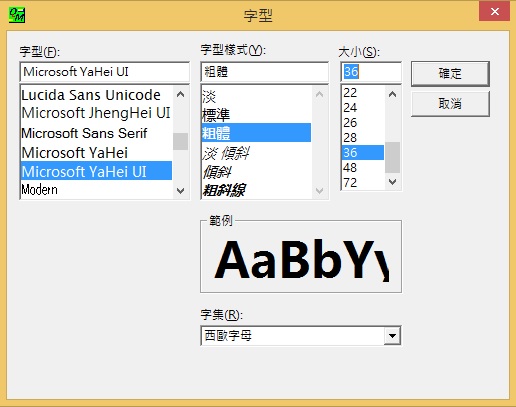Confirm with the 確定 button
The height and width of the screenshot is (407, 516).
pyautogui.click(x=450, y=74)
